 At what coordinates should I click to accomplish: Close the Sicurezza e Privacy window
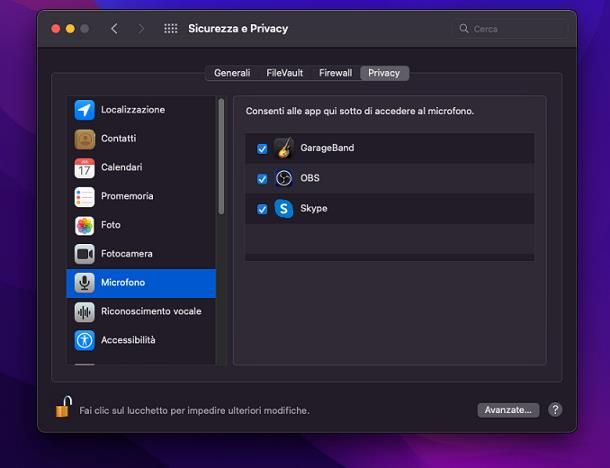click(56, 29)
